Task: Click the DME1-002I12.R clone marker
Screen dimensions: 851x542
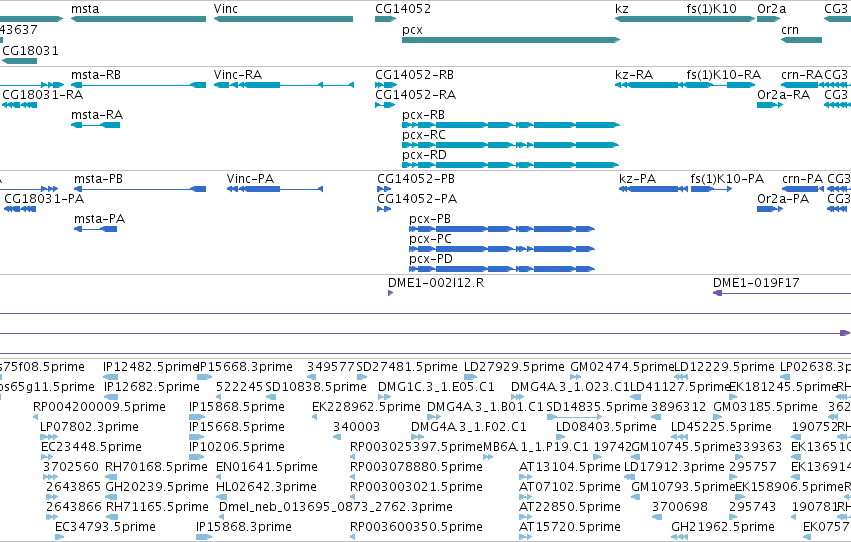Action: click(390, 294)
